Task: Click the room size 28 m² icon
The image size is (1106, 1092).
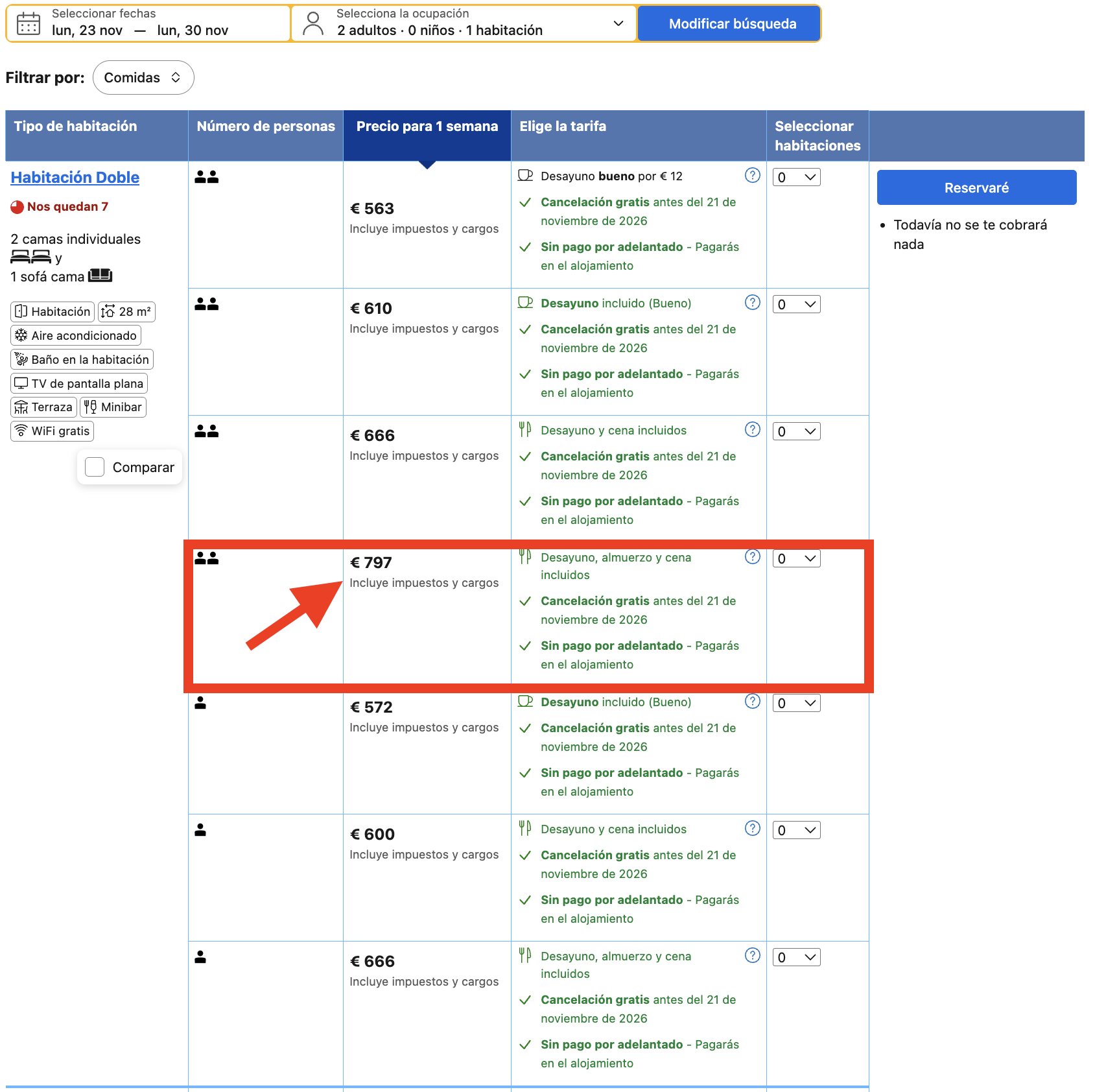Action: pyautogui.click(x=108, y=312)
